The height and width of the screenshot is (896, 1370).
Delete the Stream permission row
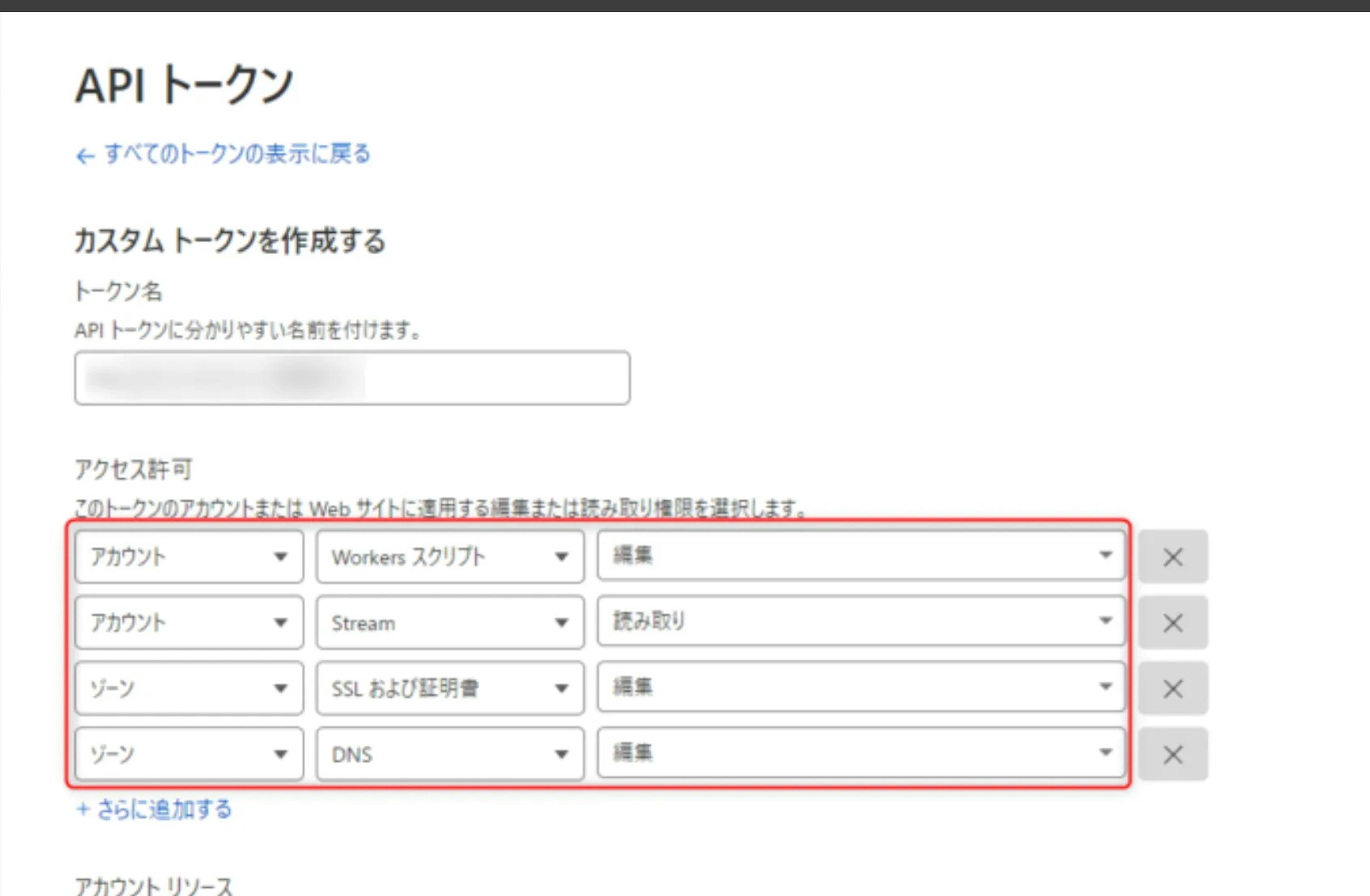(x=1173, y=622)
